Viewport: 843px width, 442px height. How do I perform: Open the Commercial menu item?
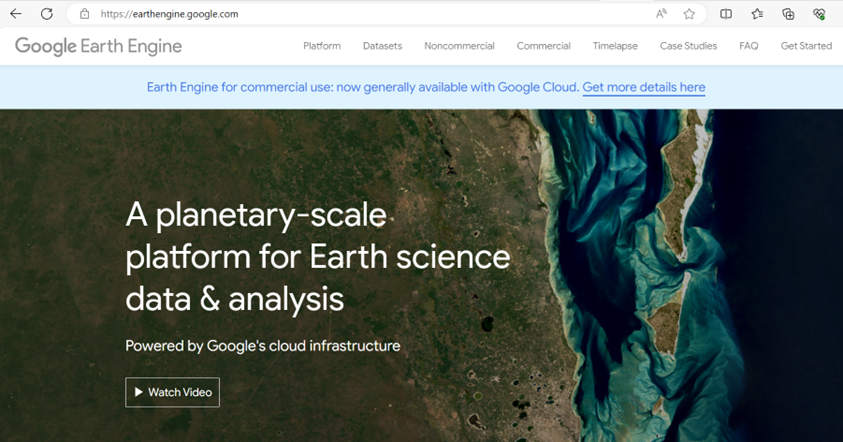544,46
